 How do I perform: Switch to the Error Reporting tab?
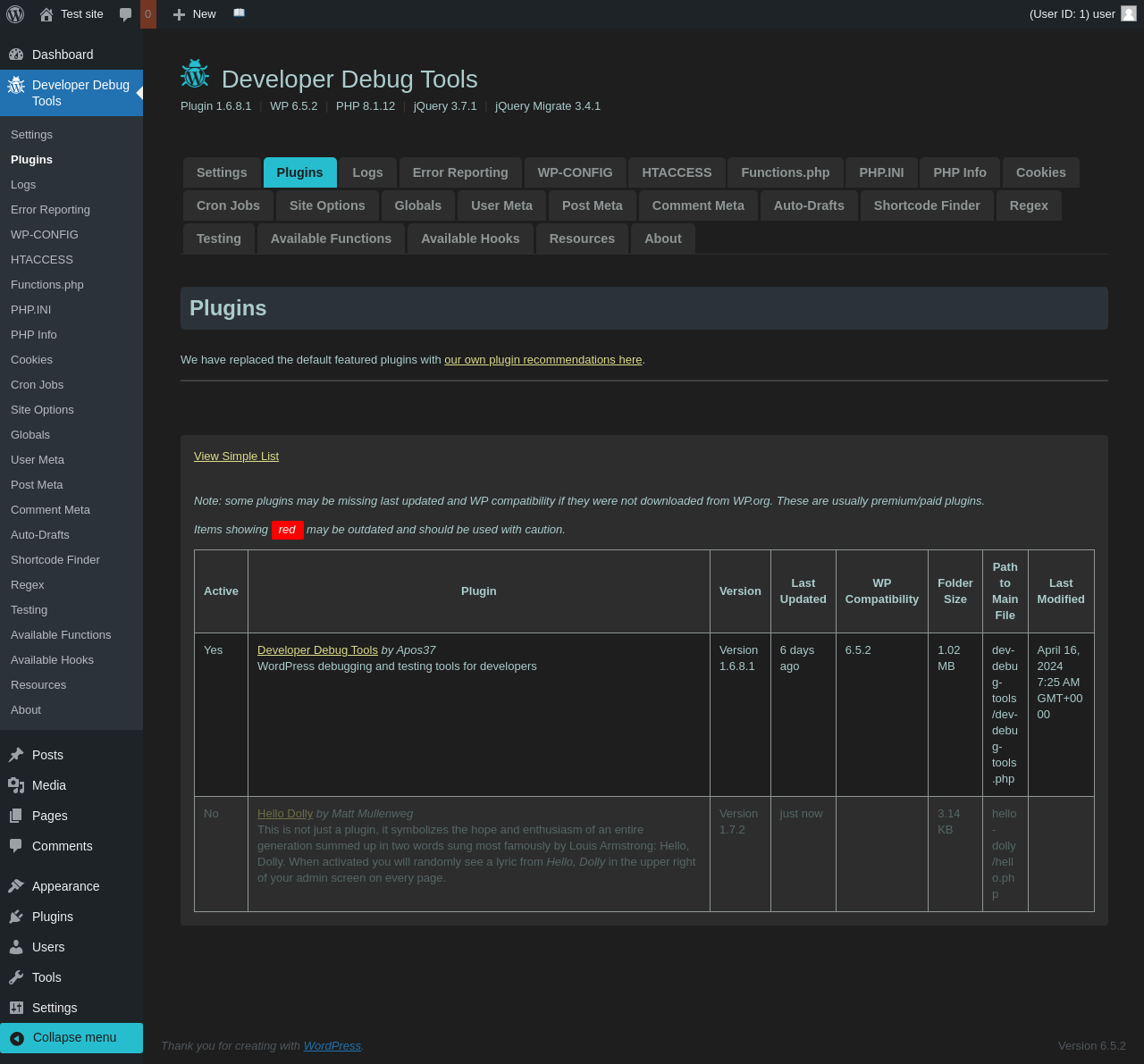pyautogui.click(x=460, y=172)
